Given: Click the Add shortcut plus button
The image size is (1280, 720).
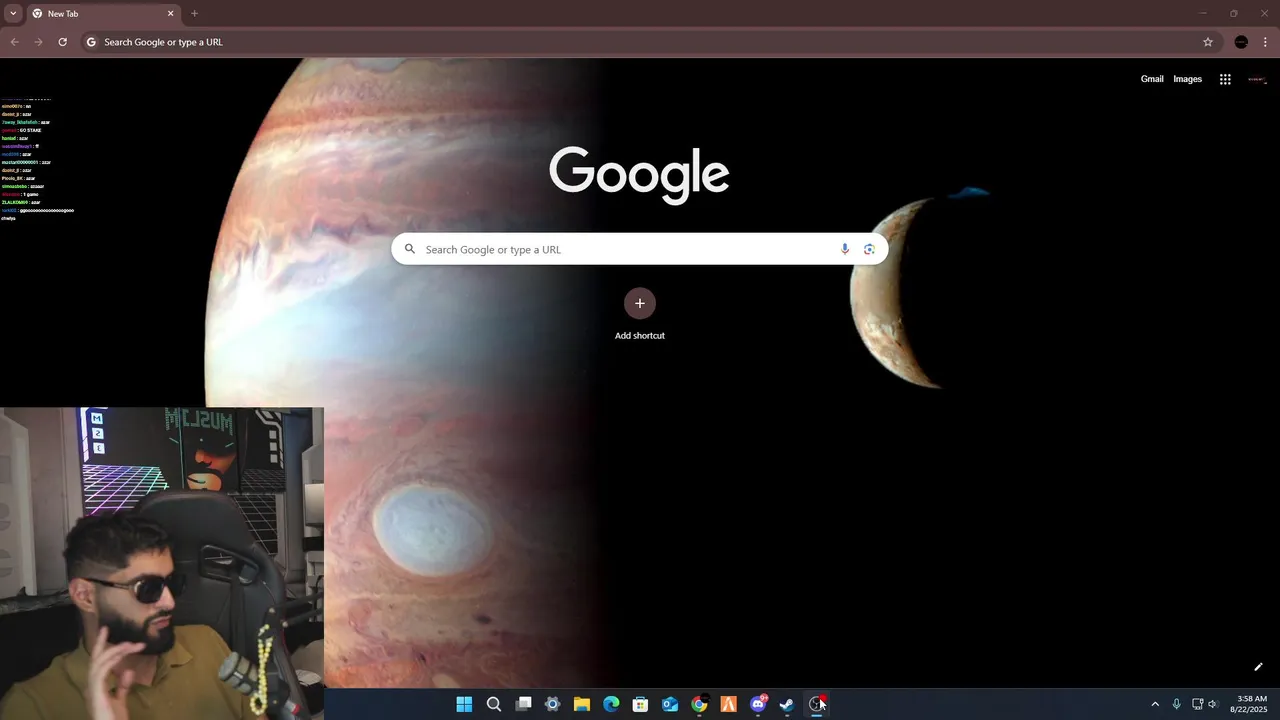Looking at the screenshot, I should click(x=640, y=304).
